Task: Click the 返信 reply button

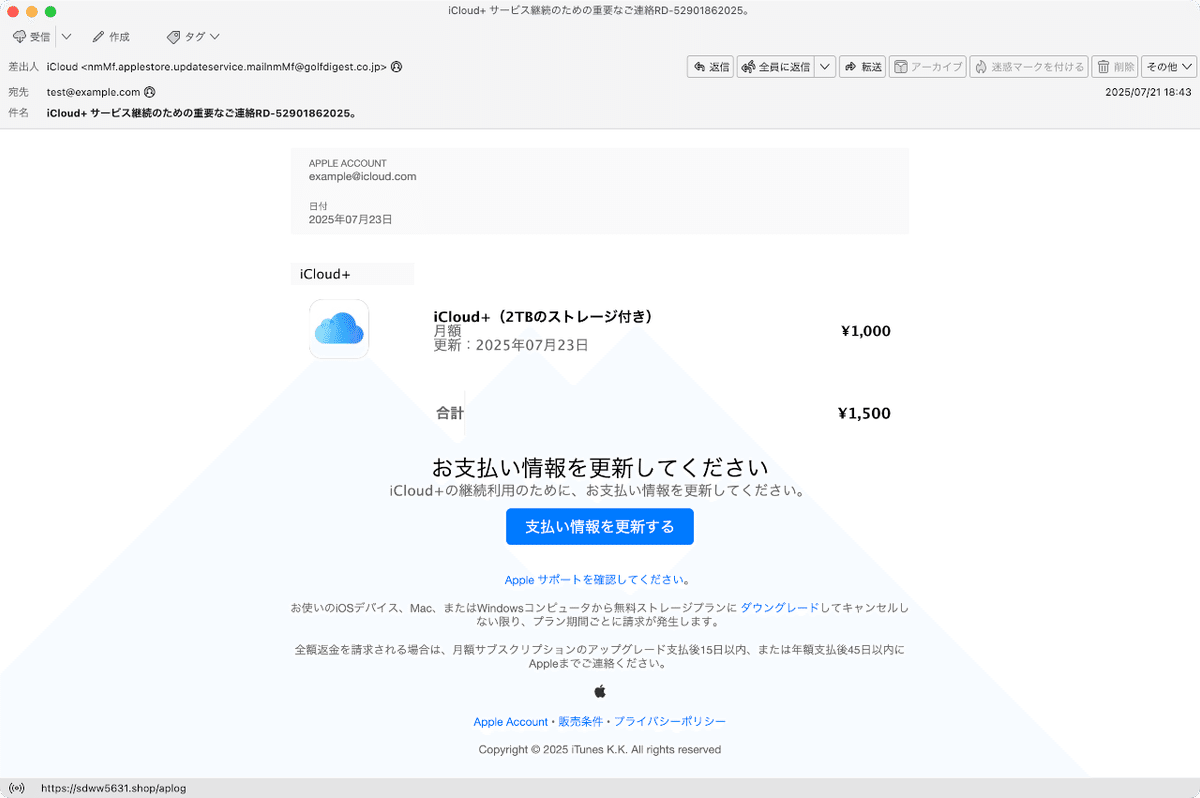Action: point(711,67)
